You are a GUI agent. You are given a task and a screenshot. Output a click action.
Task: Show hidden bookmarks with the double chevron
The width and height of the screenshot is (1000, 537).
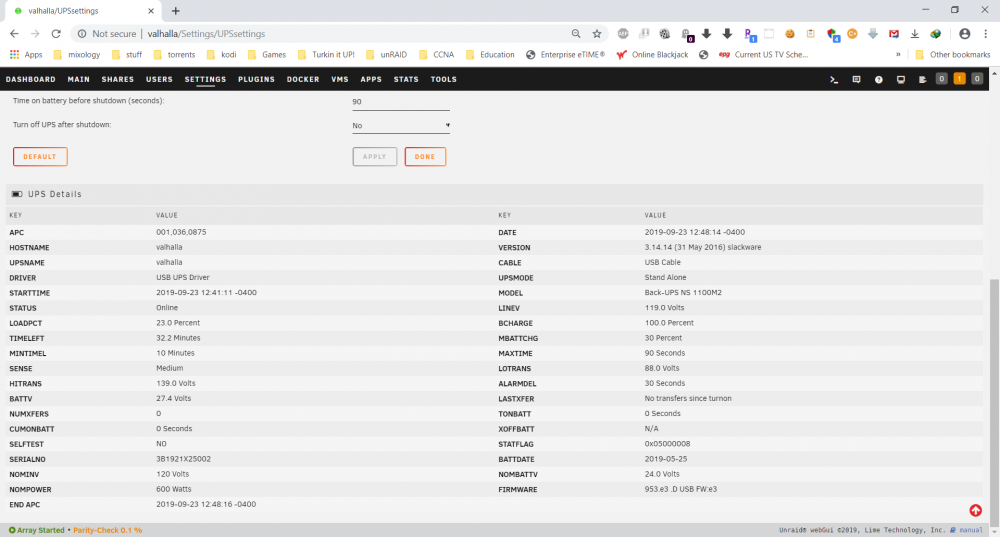point(898,55)
